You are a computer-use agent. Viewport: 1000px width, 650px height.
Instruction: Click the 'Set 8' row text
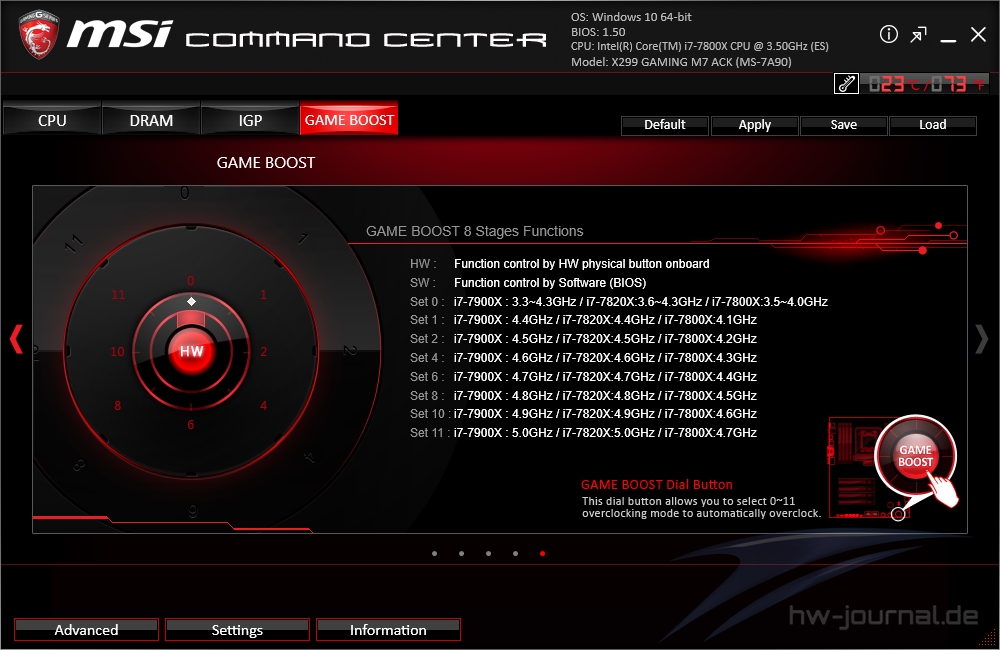(x=583, y=395)
